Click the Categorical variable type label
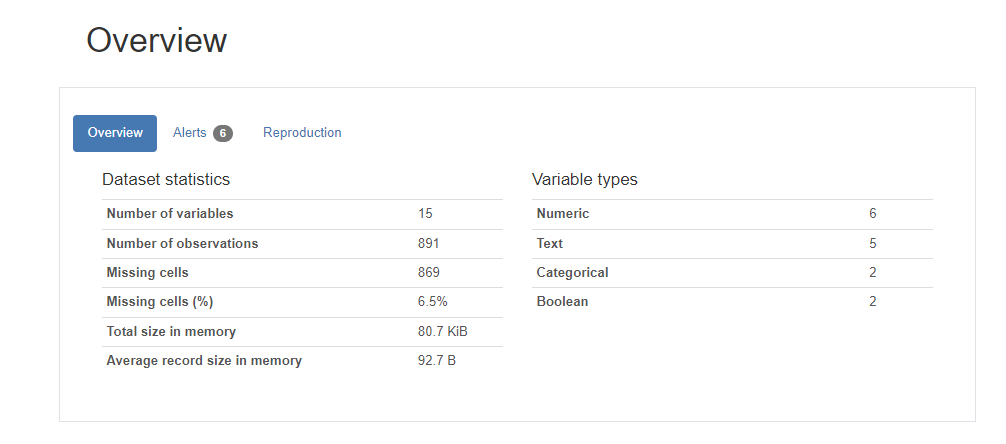Screen dimensions: 1006x444 point(572,272)
